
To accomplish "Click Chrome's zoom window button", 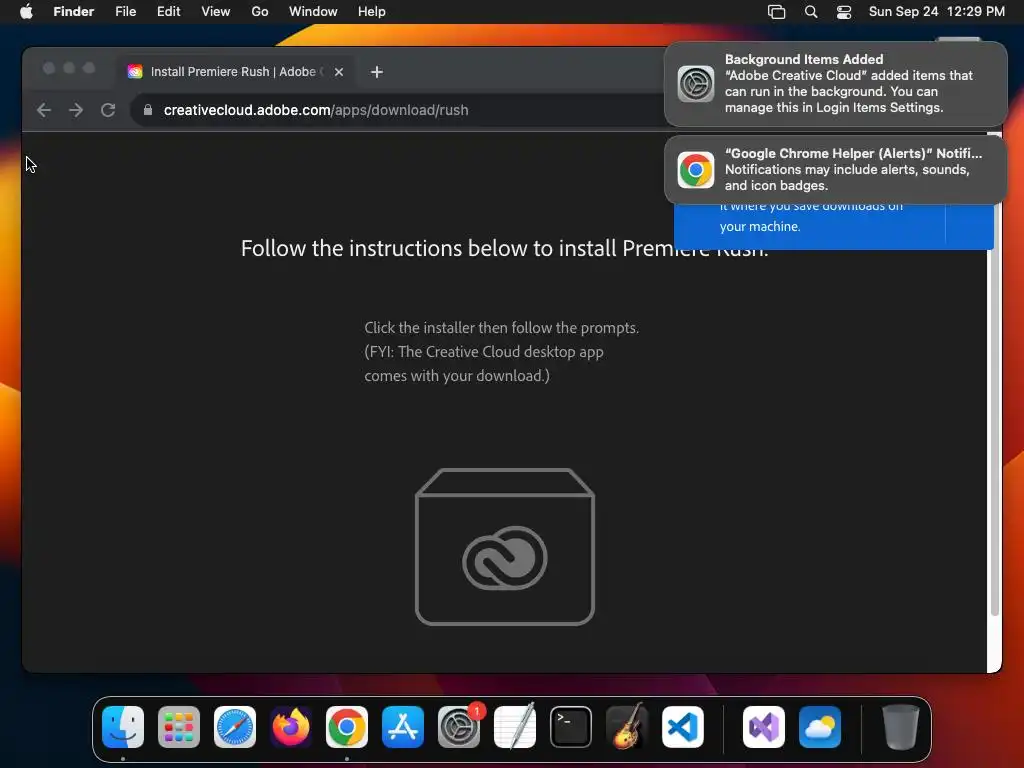I will tap(89, 68).
